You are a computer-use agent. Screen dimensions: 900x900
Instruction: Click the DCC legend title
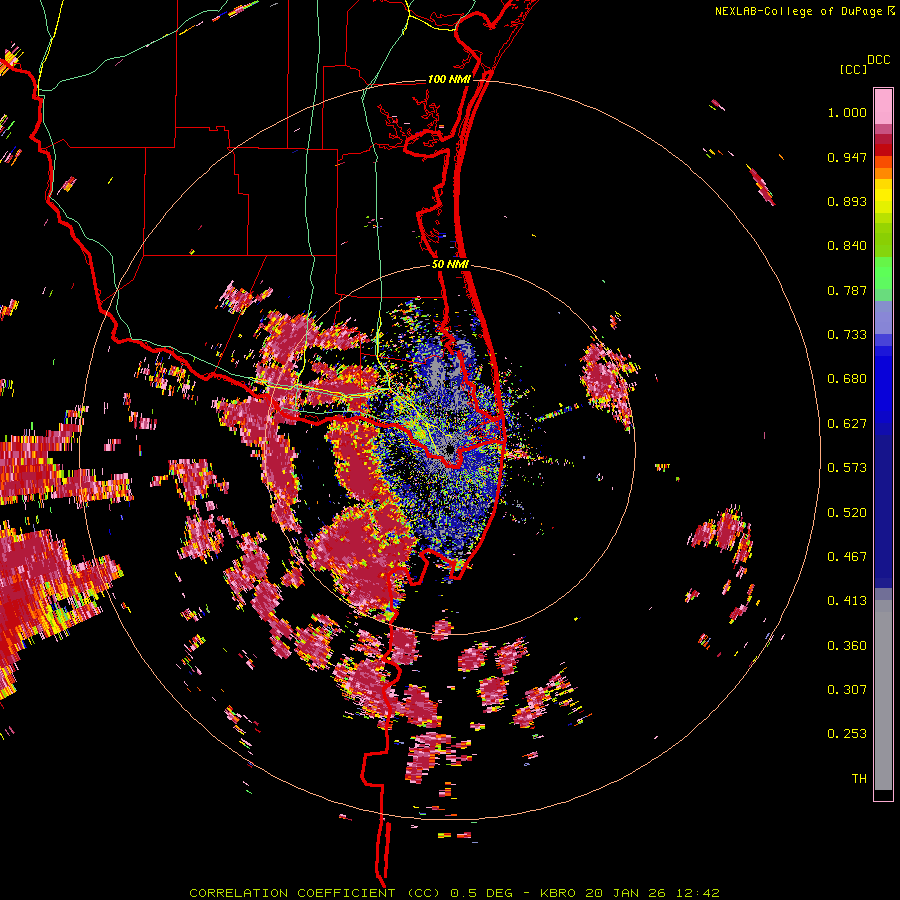point(878,60)
